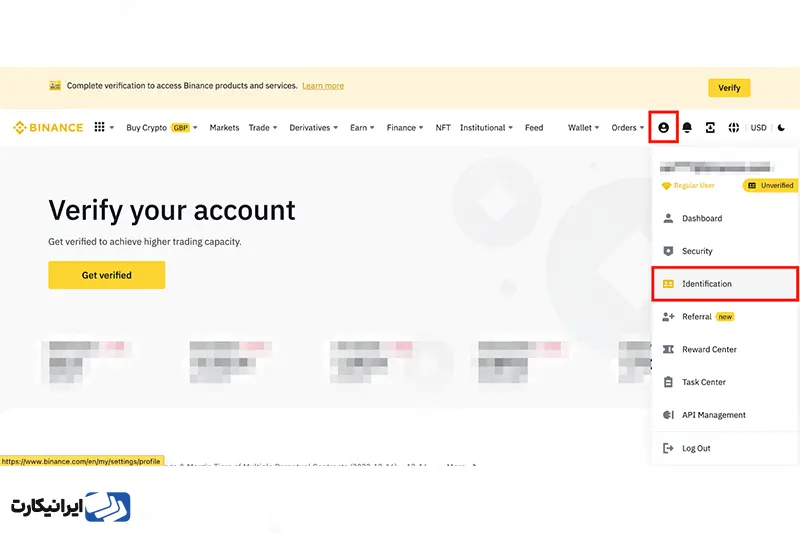Click the ID card icon in verification banner
The image size is (800, 533).
(55, 86)
